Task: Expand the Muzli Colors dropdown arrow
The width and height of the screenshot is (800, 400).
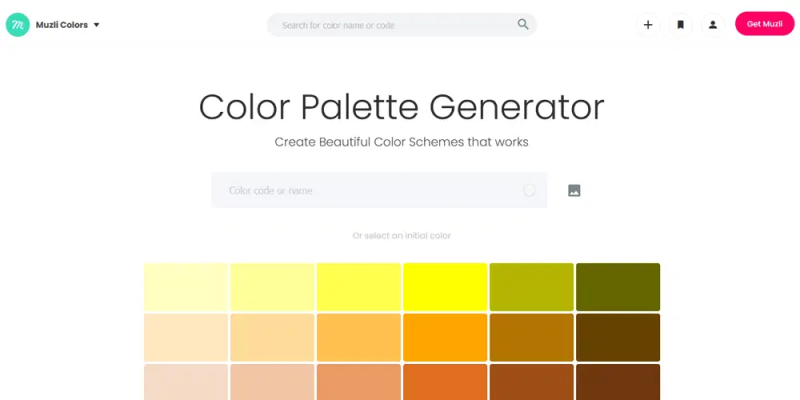Action: (96, 25)
